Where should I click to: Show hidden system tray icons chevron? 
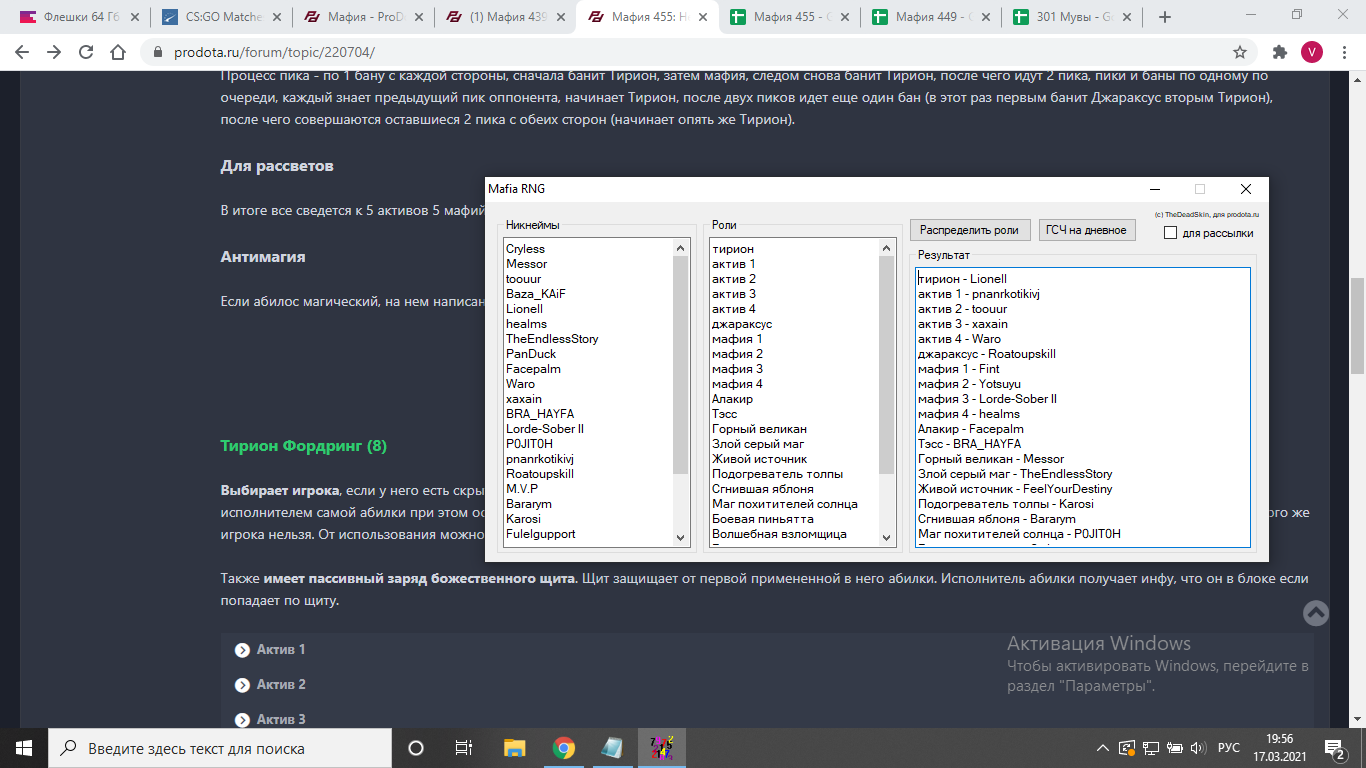[x=1102, y=748]
